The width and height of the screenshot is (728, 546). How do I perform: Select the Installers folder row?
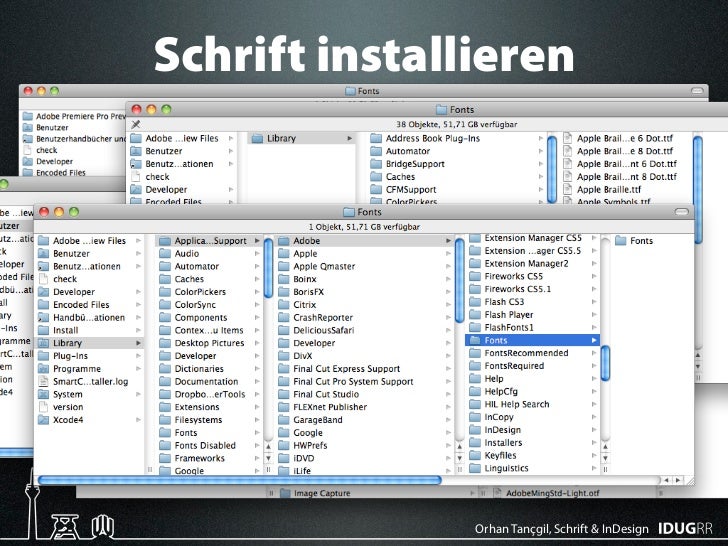click(x=532, y=442)
